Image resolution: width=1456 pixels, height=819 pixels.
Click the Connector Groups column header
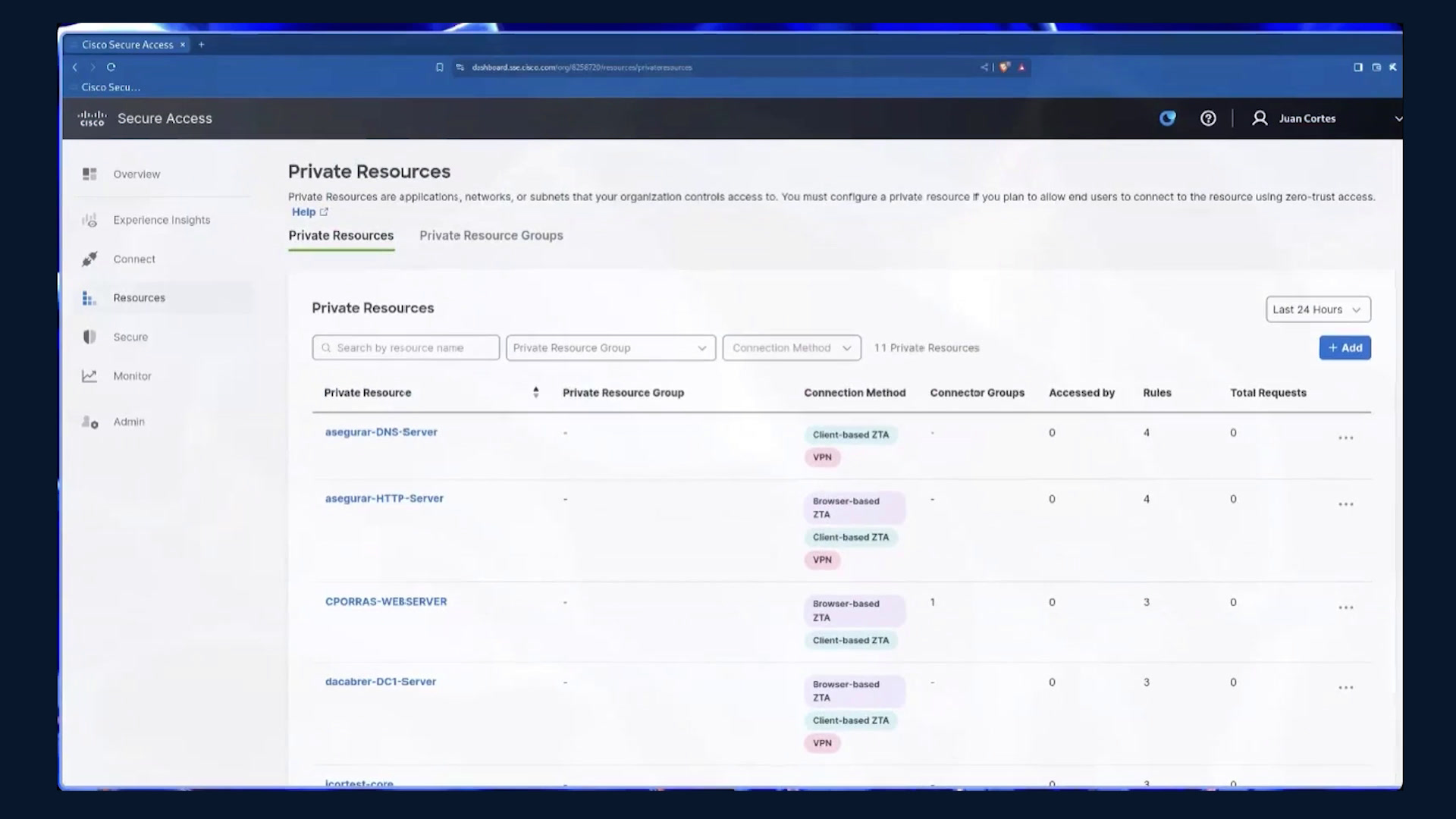tap(977, 393)
